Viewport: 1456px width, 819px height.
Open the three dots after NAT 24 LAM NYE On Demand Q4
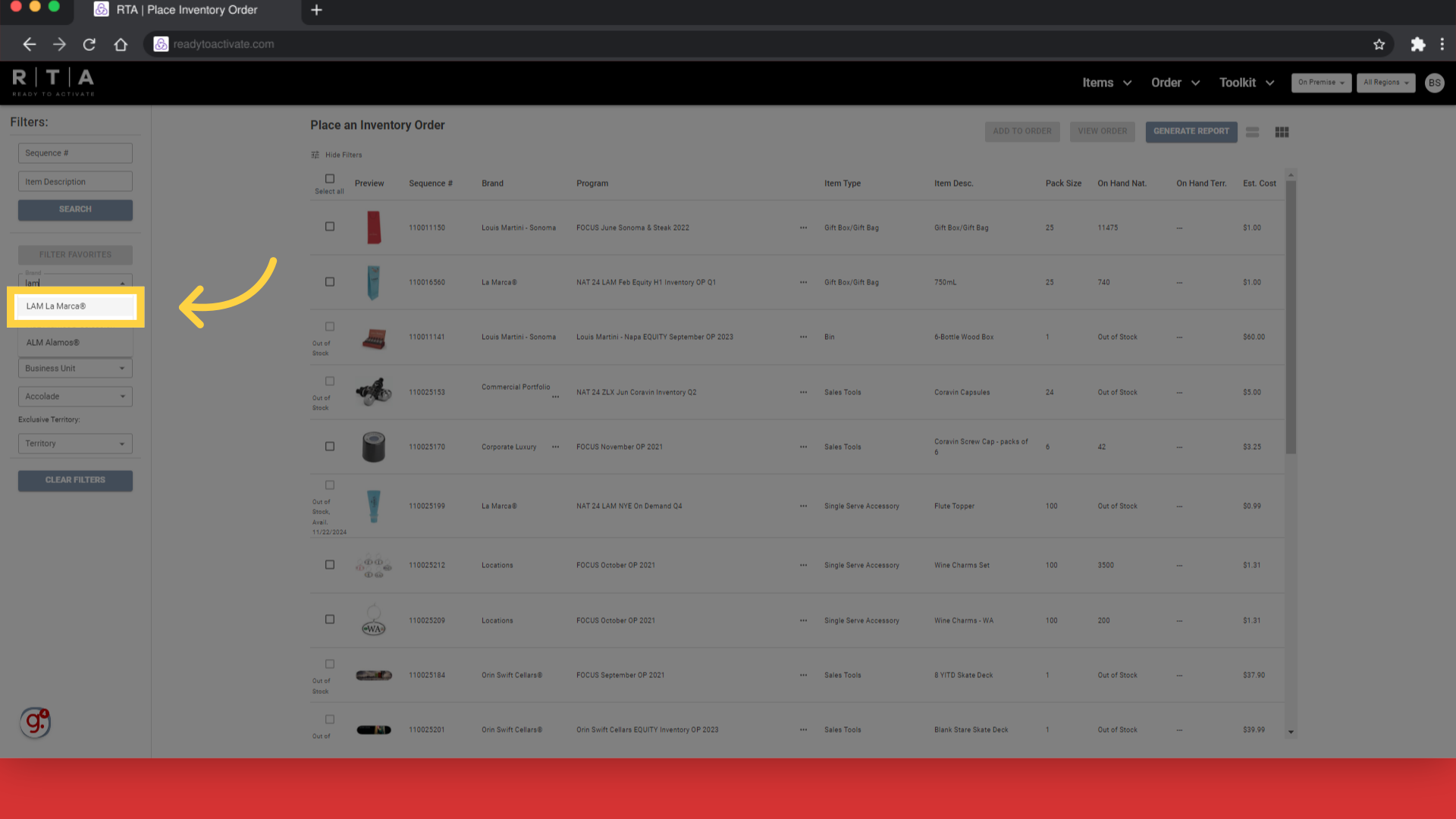coord(803,506)
